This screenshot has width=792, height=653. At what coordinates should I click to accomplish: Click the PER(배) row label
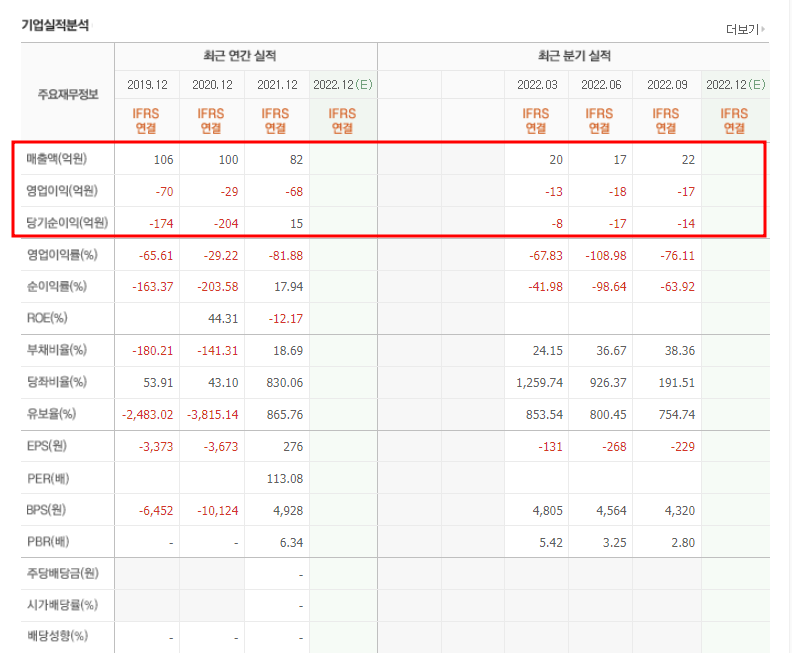pos(48,478)
